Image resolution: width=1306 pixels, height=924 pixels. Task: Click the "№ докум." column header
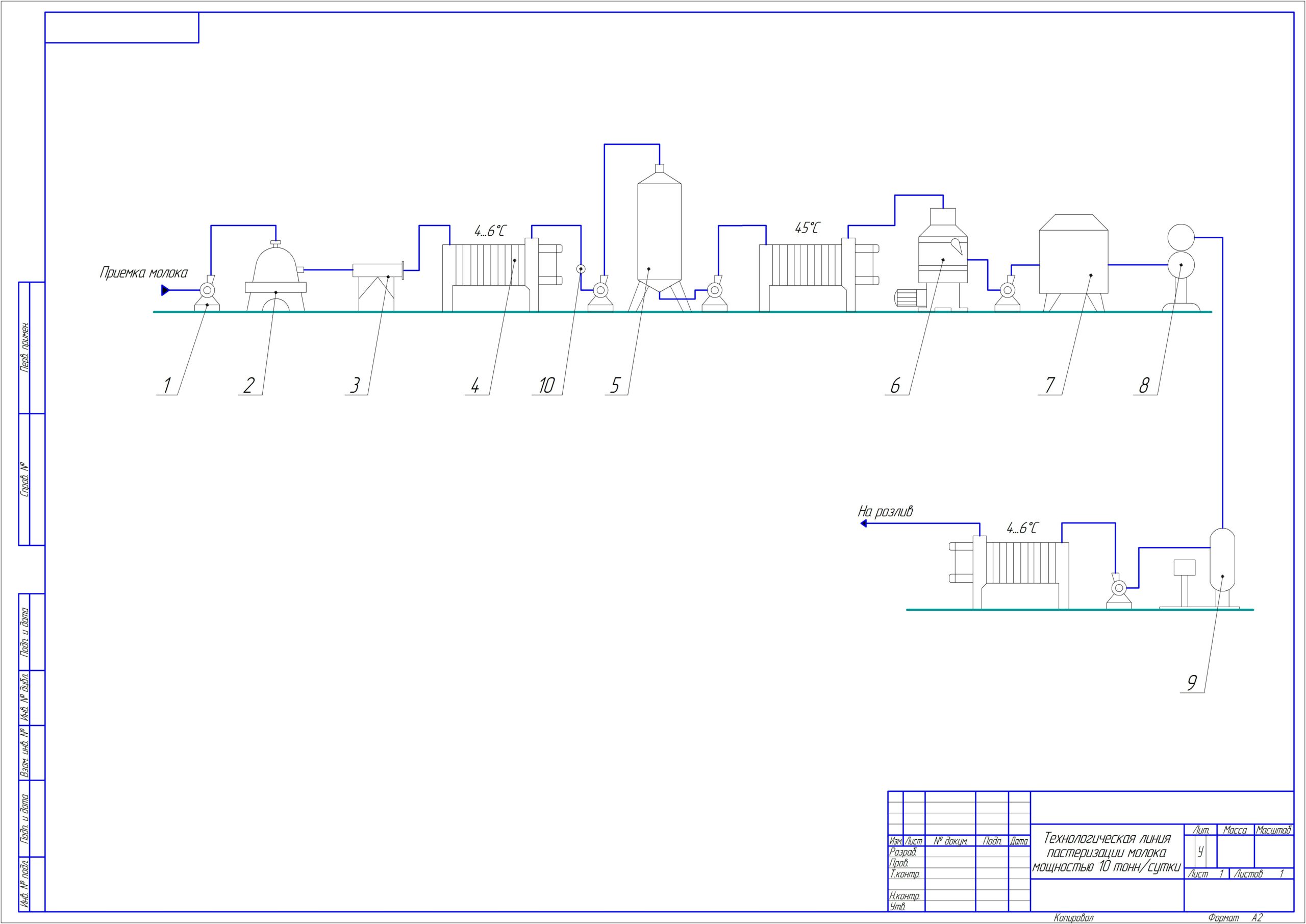[x=950, y=841]
